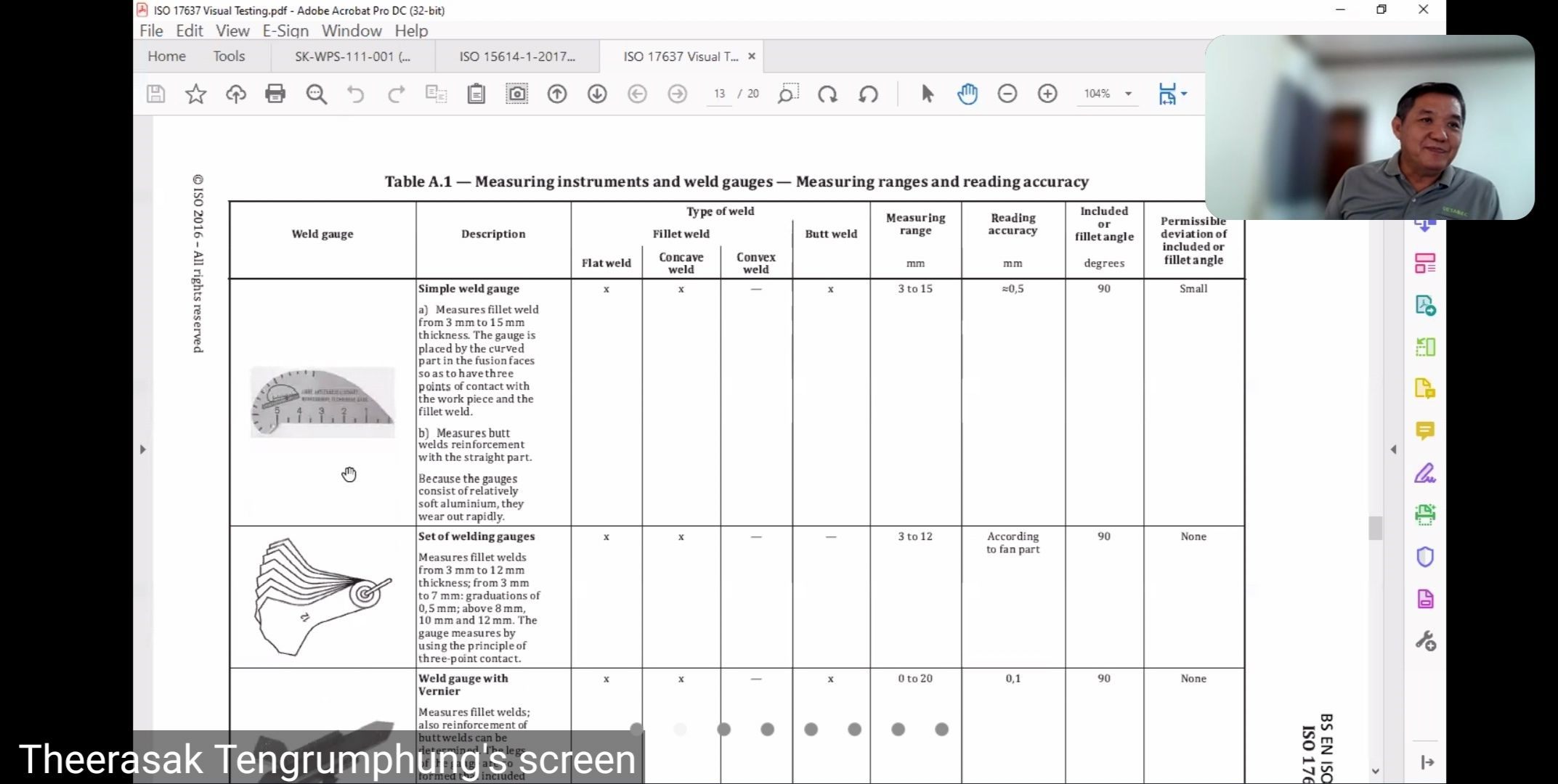Click the set of welding gauges drawing

[322, 597]
